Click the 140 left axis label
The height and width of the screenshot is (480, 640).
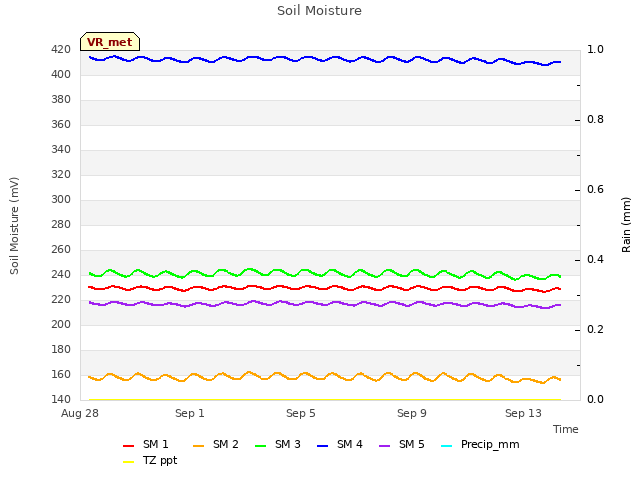pyautogui.click(x=61, y=400)
